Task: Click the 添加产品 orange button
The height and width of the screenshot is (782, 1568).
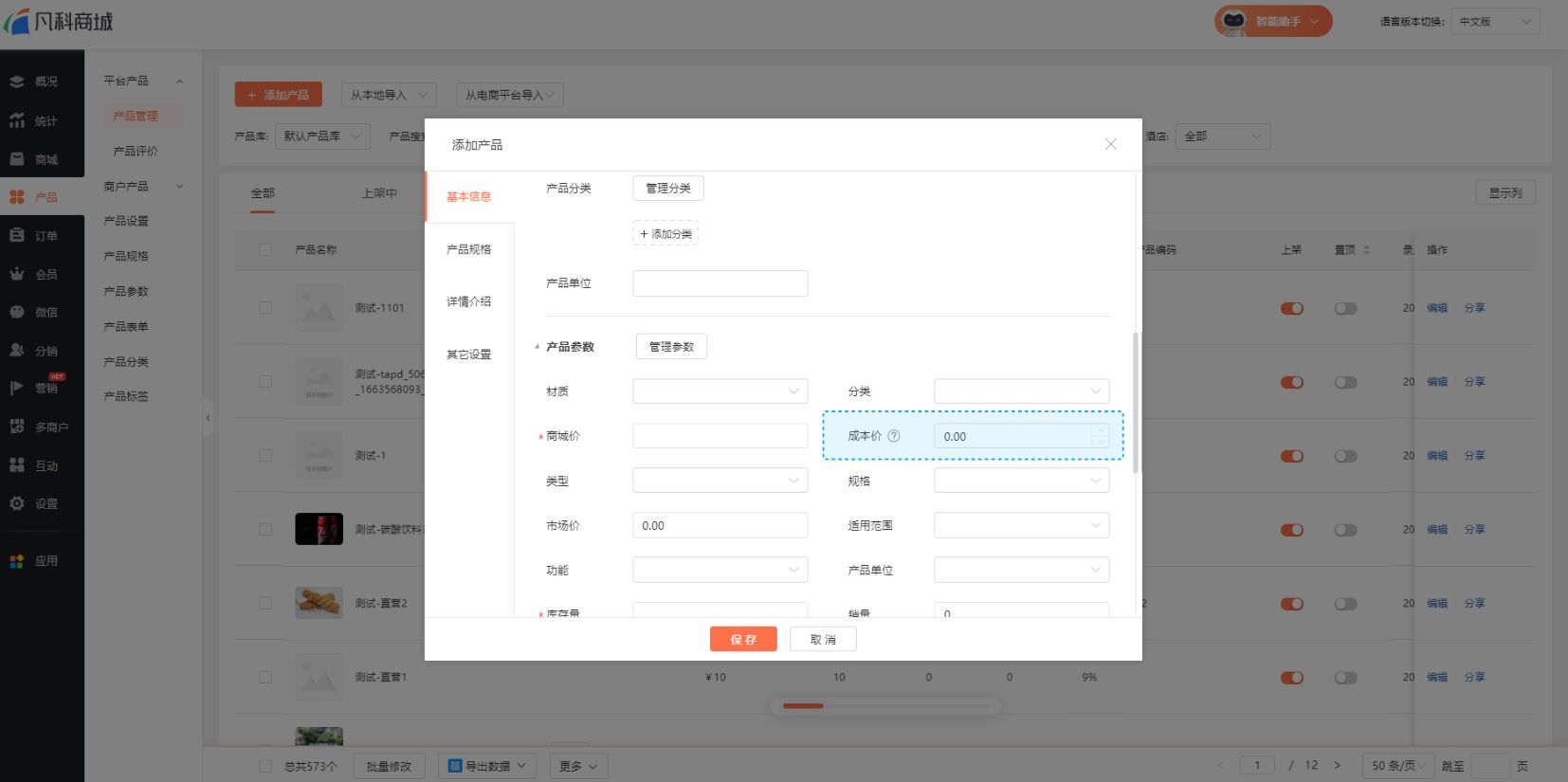Action: coord(279,95)
